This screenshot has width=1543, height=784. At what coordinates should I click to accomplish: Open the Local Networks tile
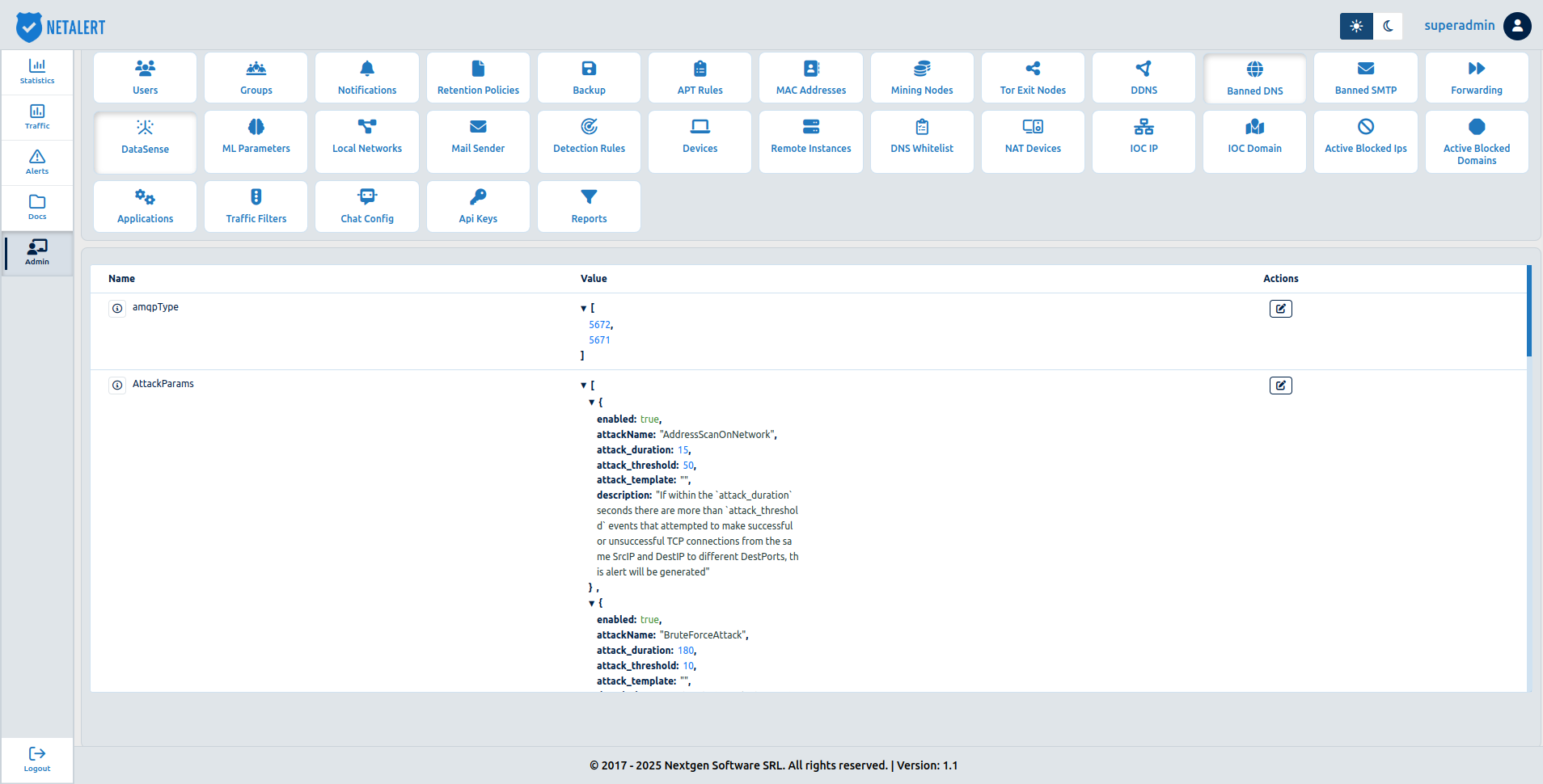point(367,141)
